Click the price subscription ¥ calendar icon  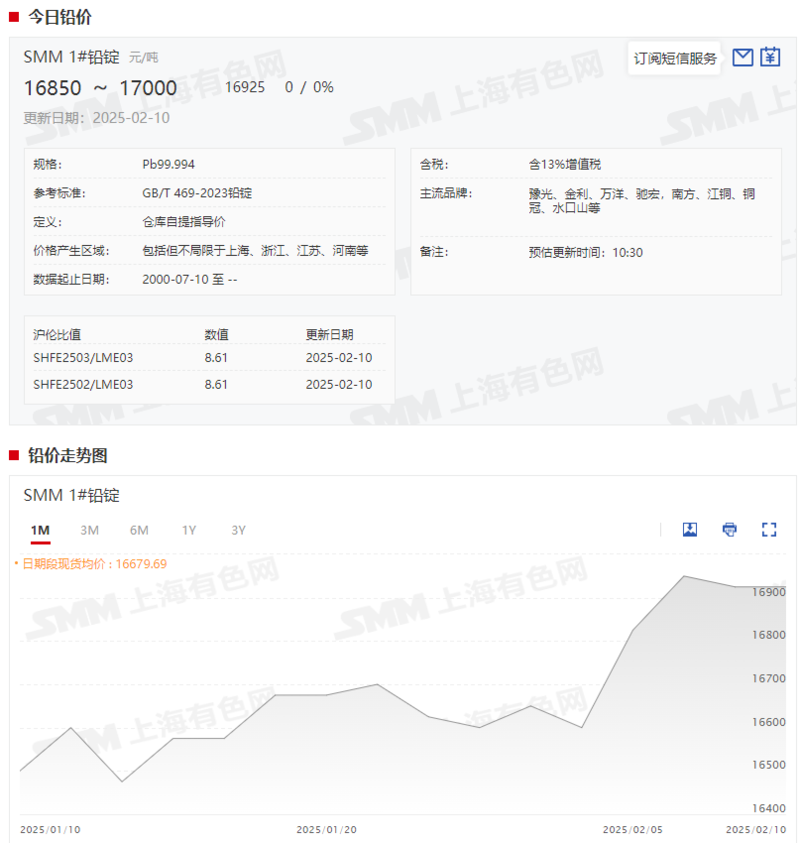770,57
